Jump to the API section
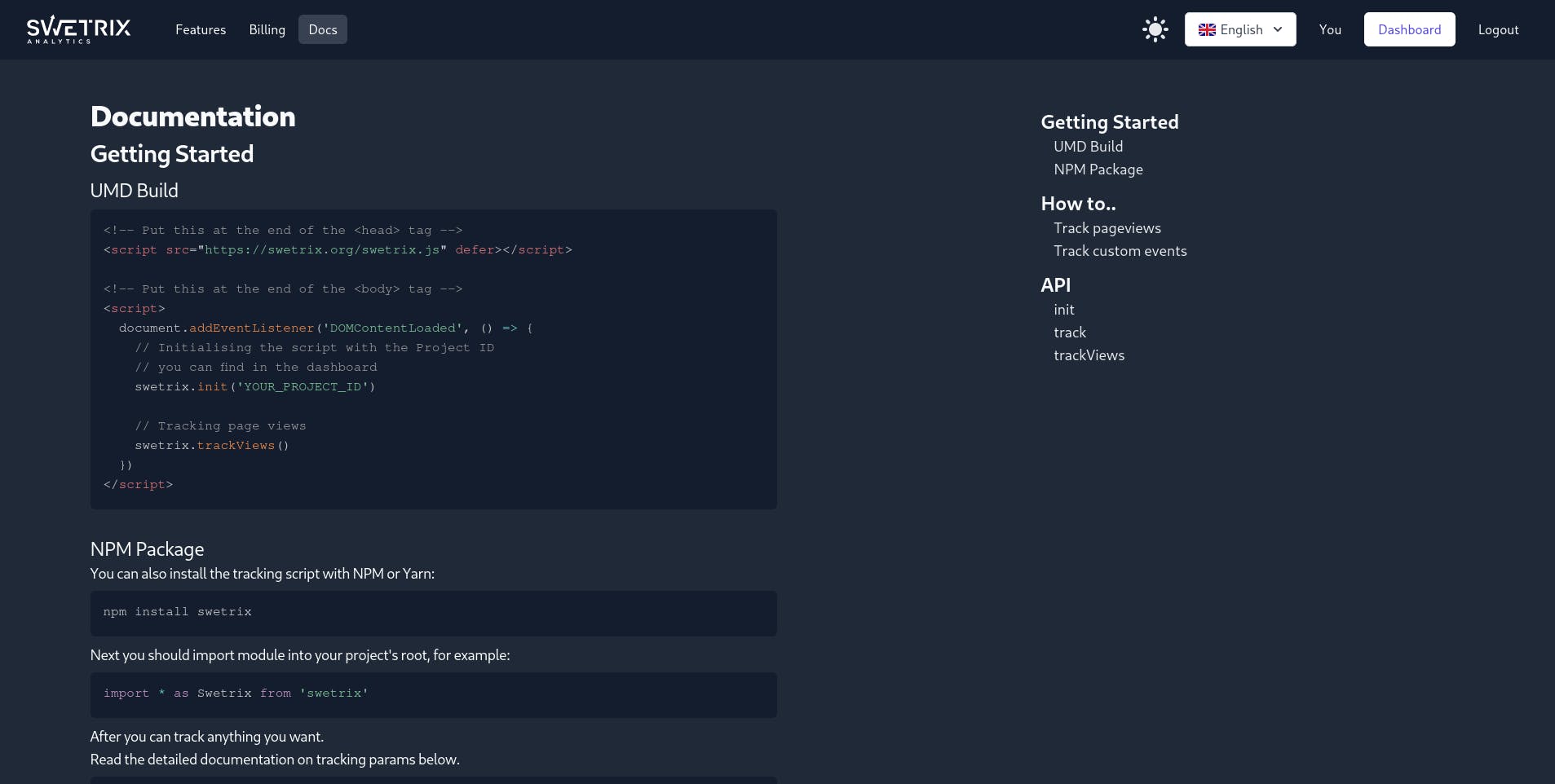Screen dimensions: 1555x784 pos(1055,285)
